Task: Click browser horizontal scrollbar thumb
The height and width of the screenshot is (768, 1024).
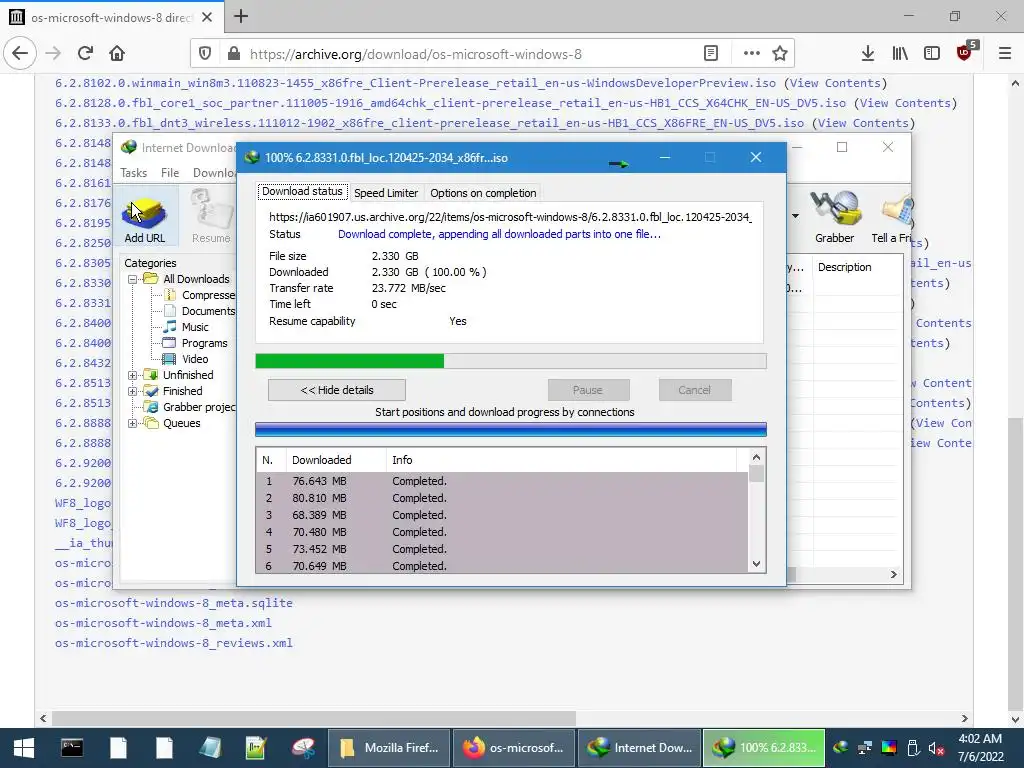Action: tap(313, 718)
